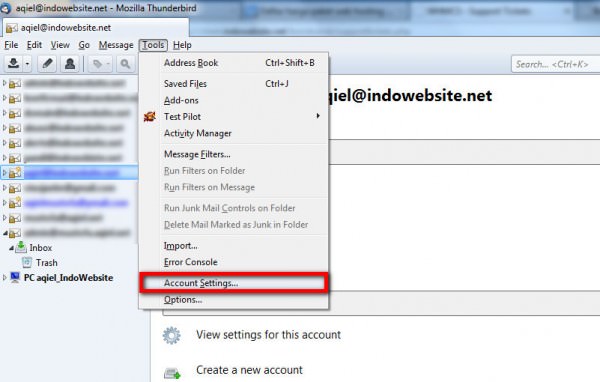Viewport: 600px width, 382px height.
Task: Click View settings for this account
Action: [268, 335]
